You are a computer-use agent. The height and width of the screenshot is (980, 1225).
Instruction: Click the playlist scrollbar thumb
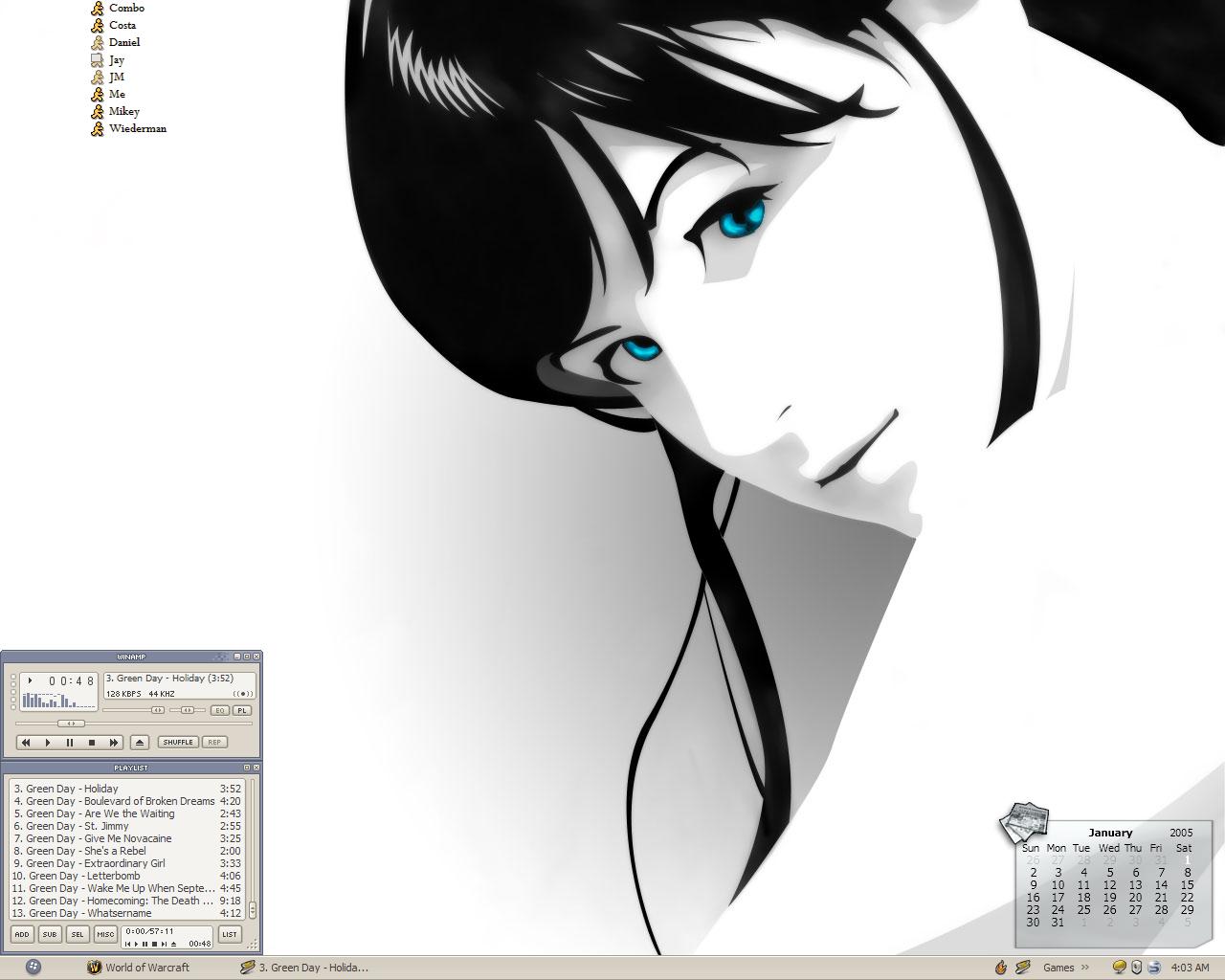[253, 910]
